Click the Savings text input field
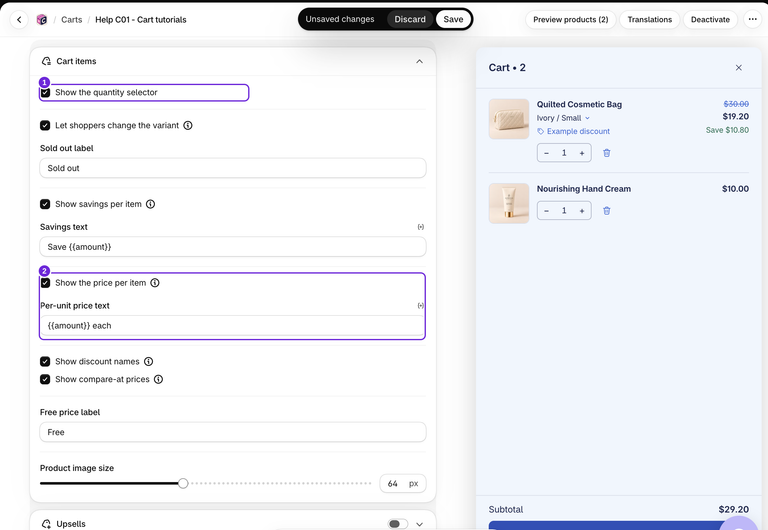768x530 pixels. point(233,247)
